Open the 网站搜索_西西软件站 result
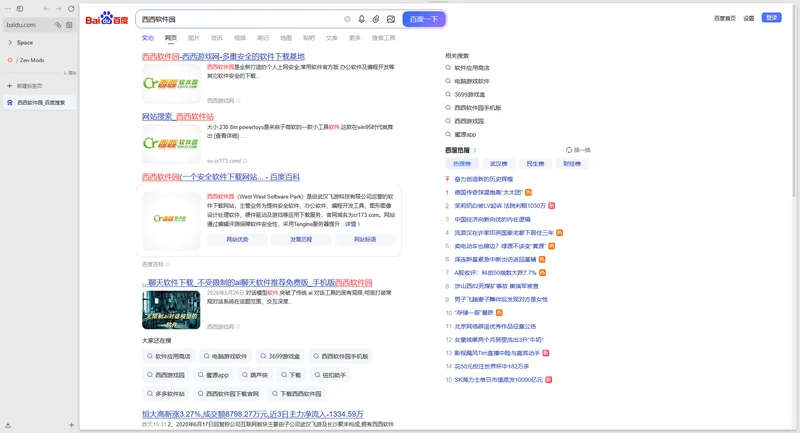The height and width of the screenshot is (433, 800). tap(178, 116)
